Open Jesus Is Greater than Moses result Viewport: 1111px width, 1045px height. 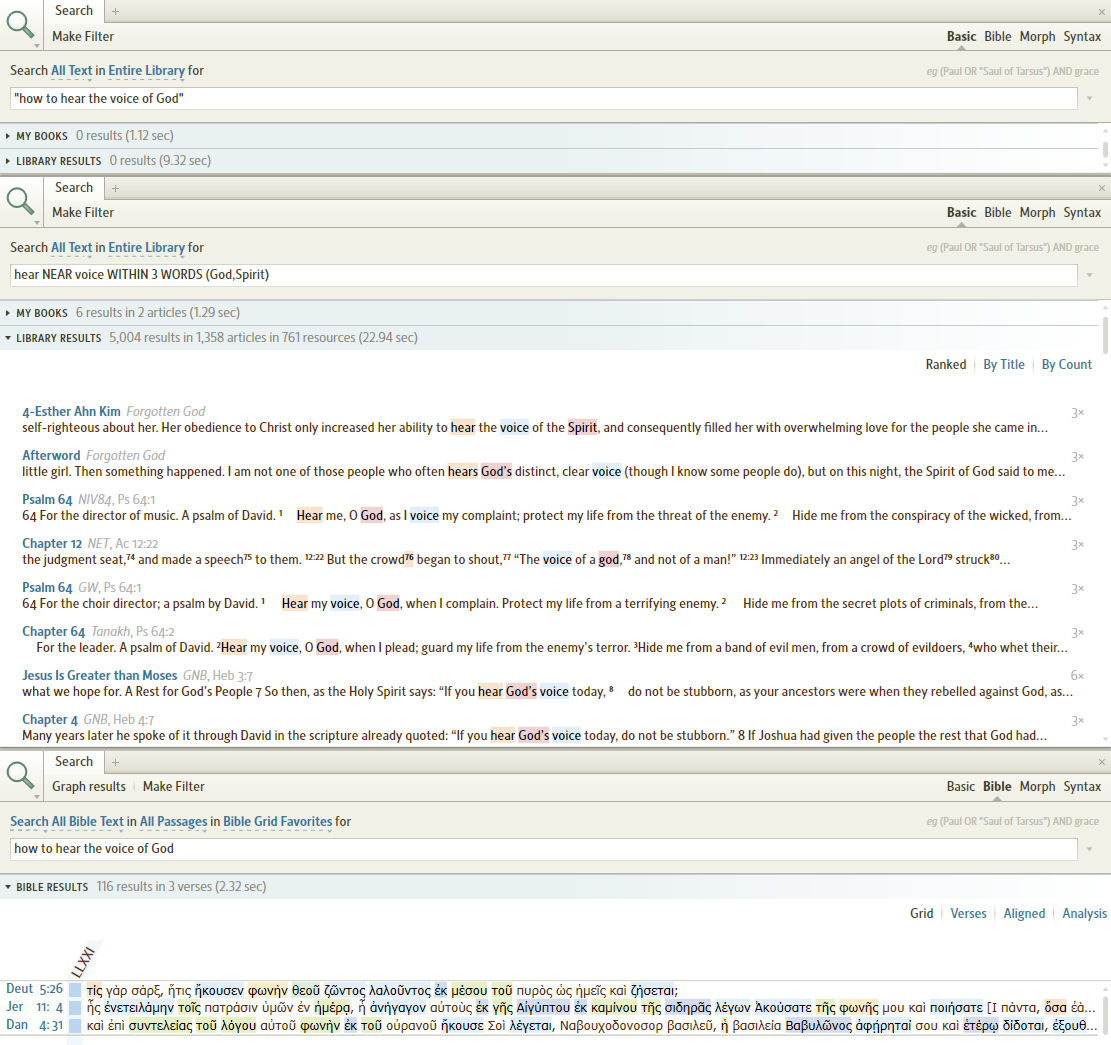(x=99, y=675)
